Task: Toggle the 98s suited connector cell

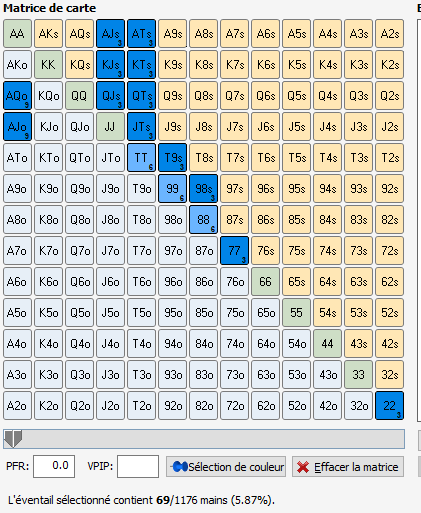Action: click(203, 188)
